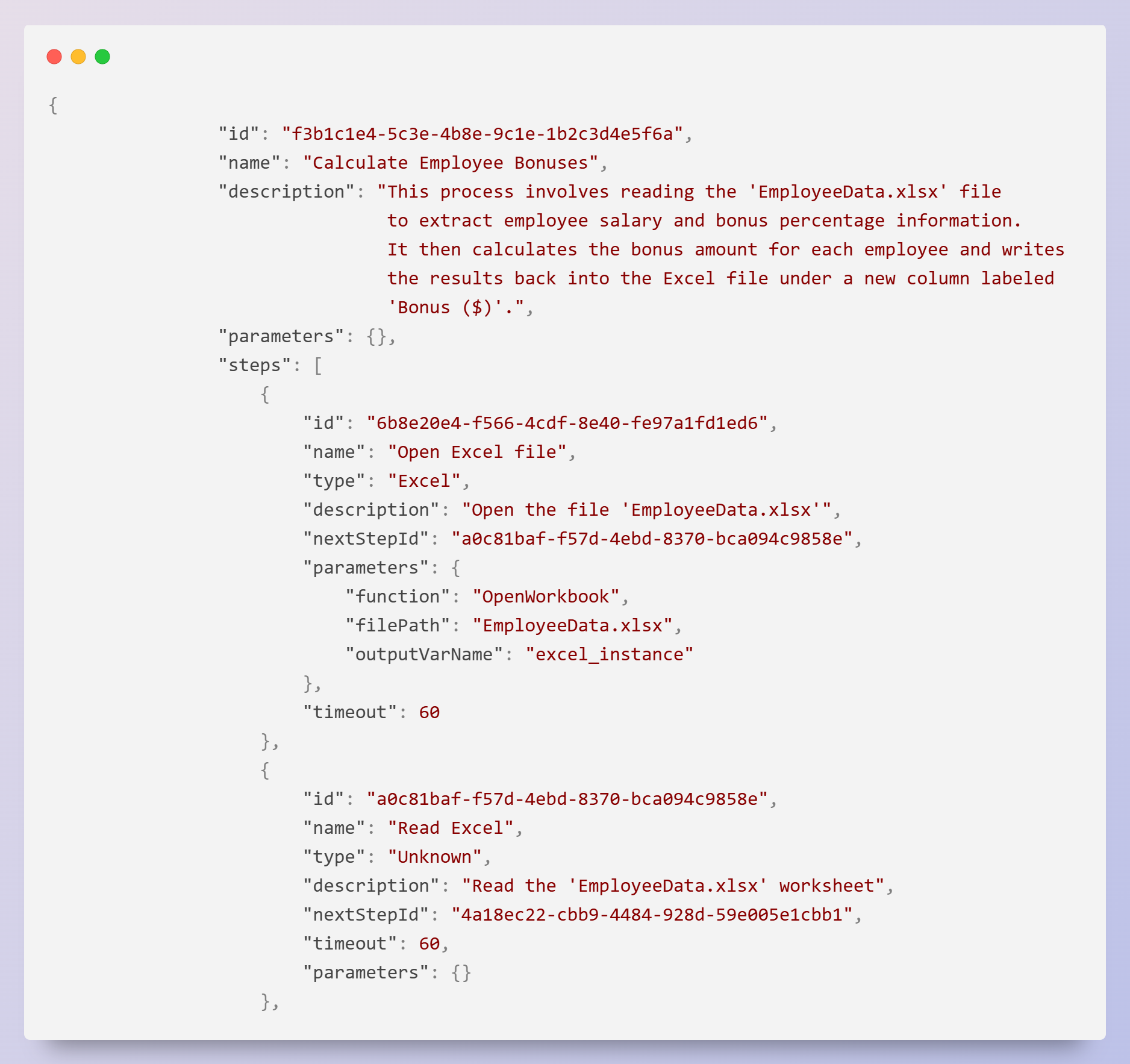1130x1064 pixels.
Task: Click the "OpenWorkbook" function value
Action: pyautogui.click(x=546, y=596)
